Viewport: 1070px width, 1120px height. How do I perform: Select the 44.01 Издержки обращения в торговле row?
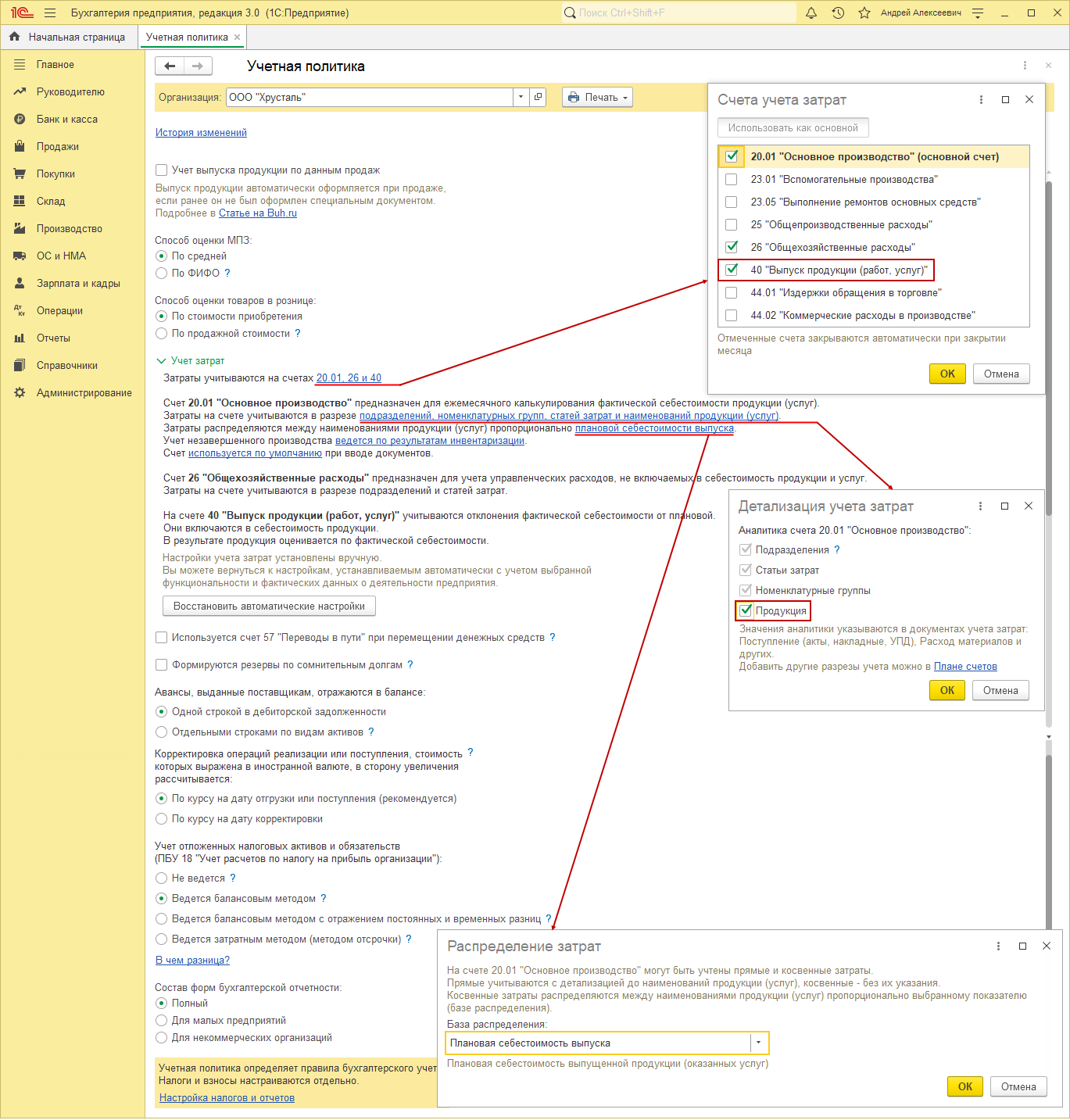point(874,293)
